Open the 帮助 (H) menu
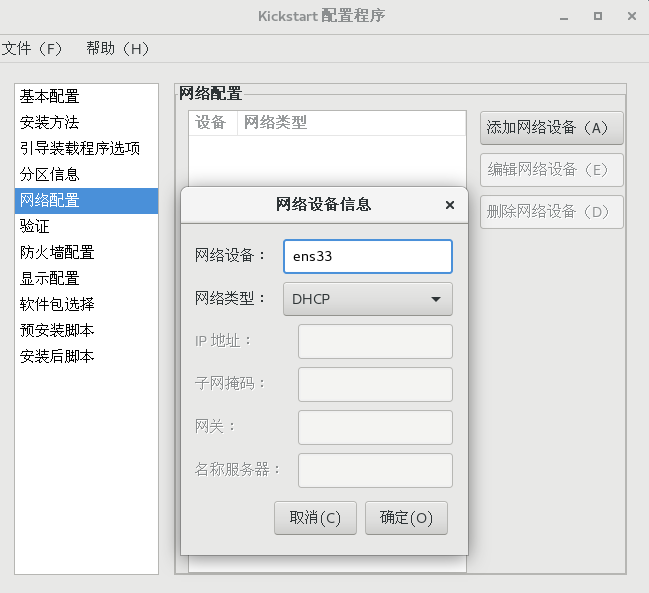The image size is (649, 593). coord(118,48)
